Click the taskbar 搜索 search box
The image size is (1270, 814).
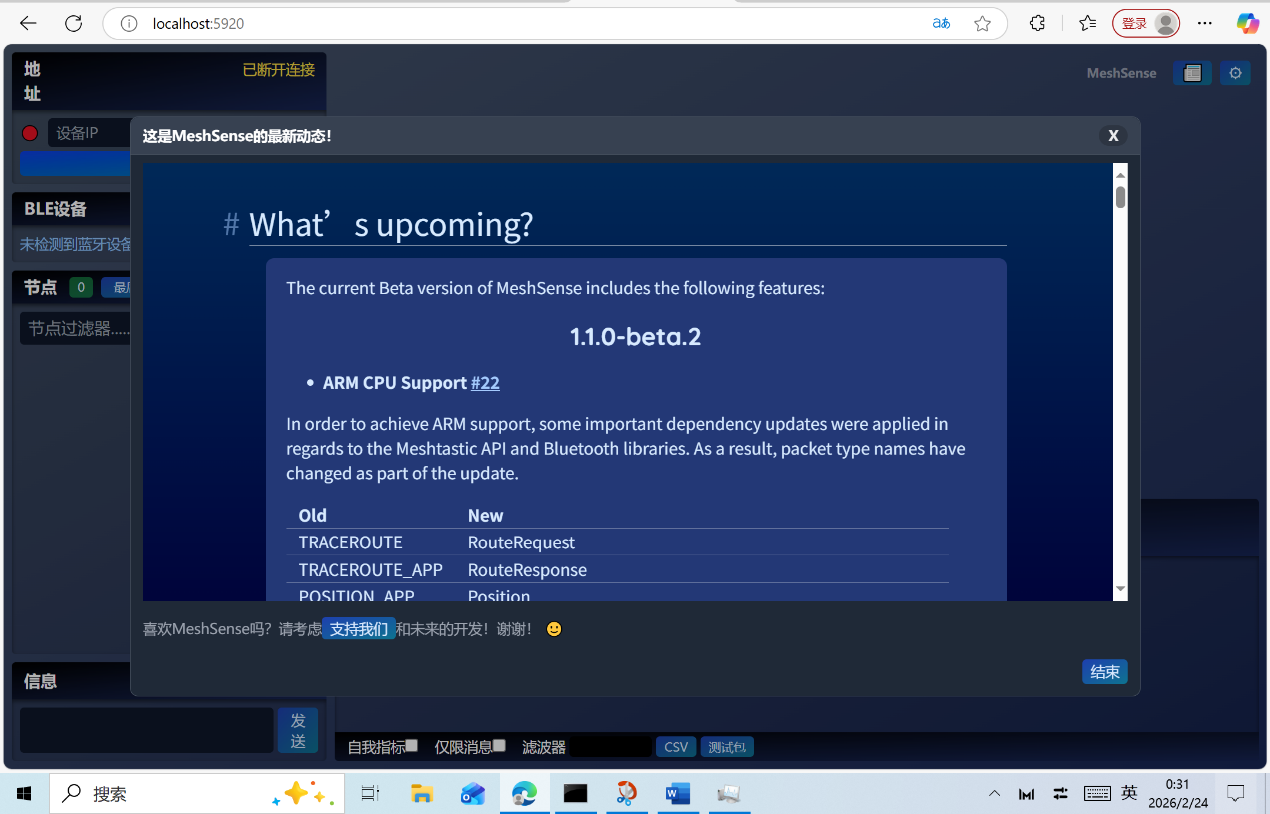pos(197,794)
